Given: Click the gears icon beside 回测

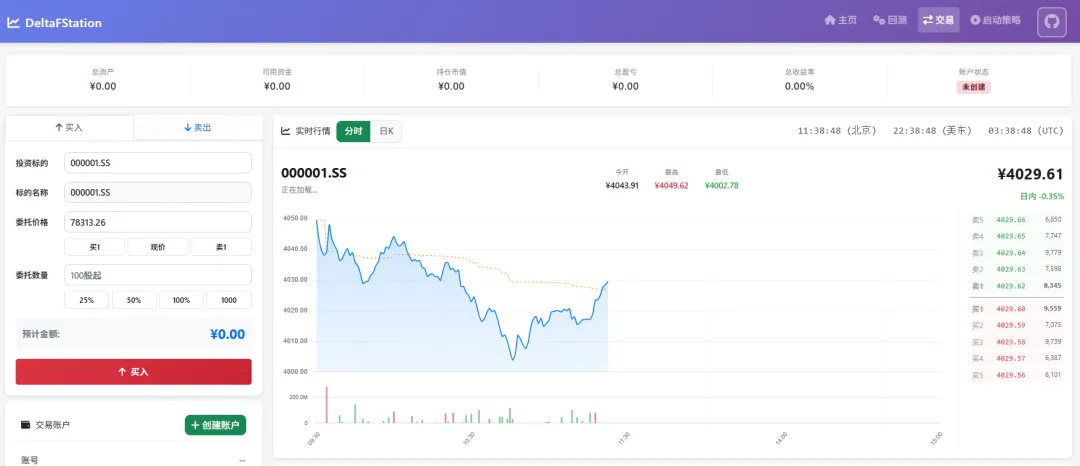Looking at the screenshot, I should tap(879, 20).
